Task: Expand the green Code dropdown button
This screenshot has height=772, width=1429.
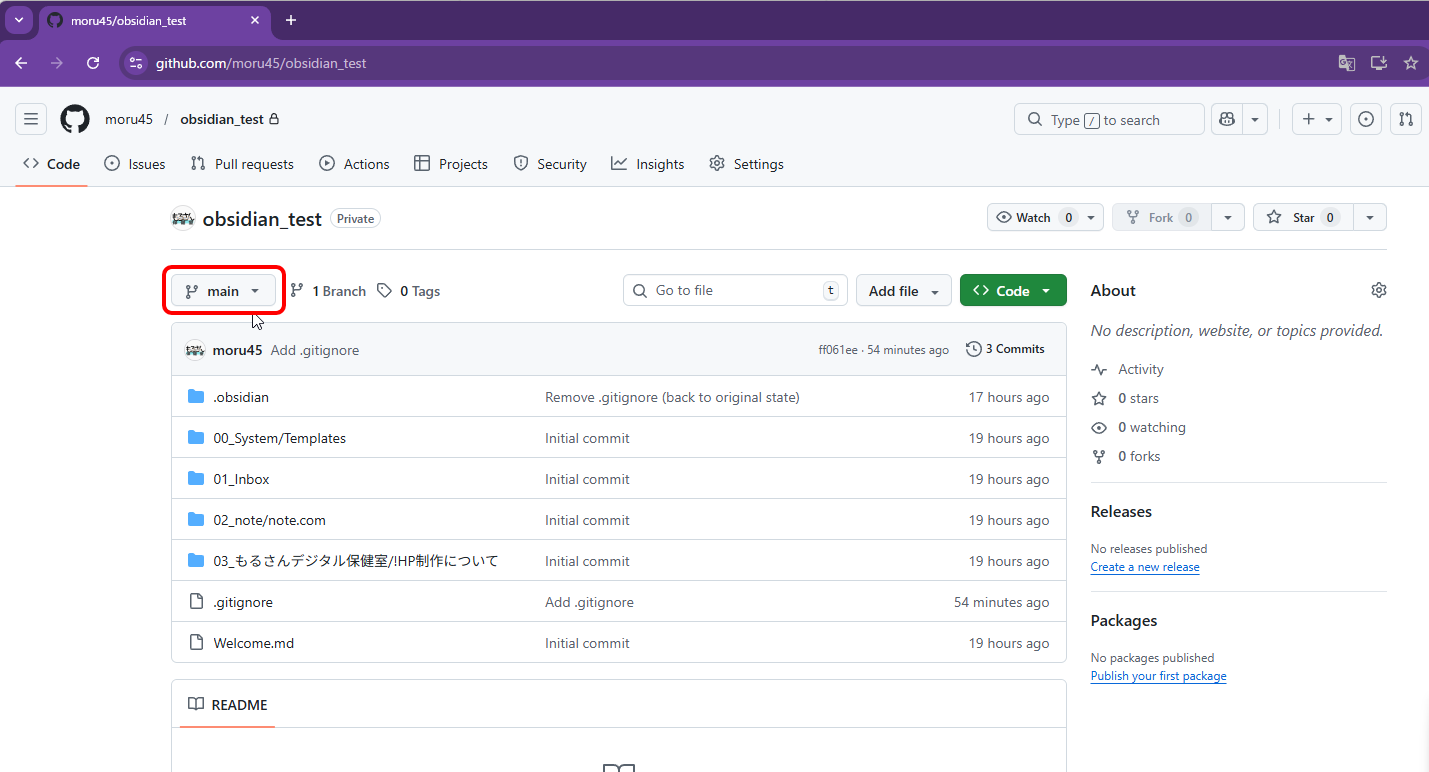Action: tap(1013, 291)
